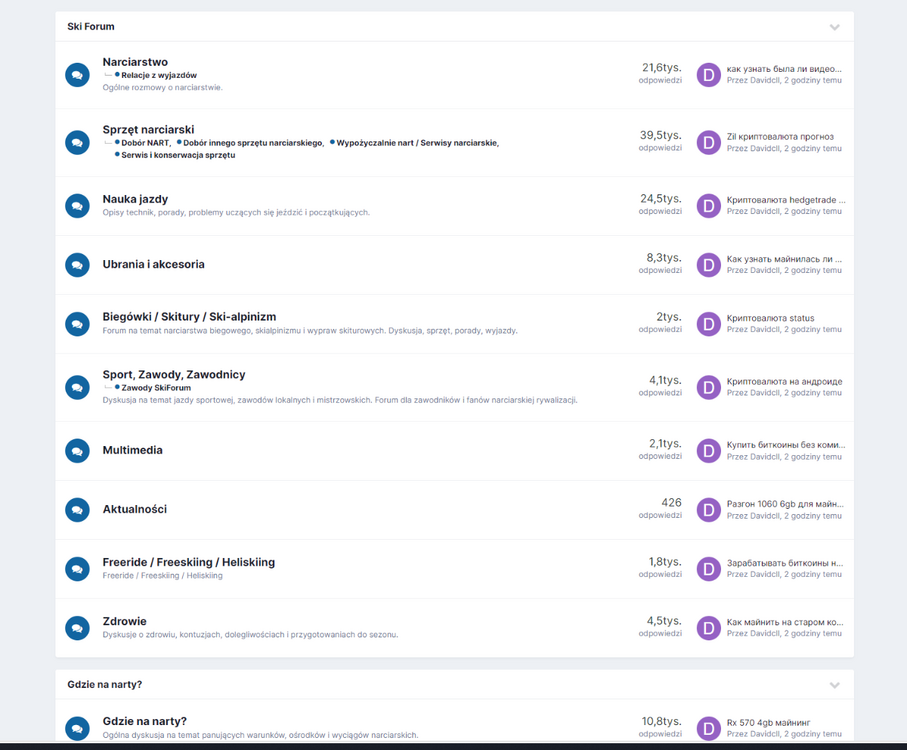Open the Biegówki / Skitury / Ski-alpinizm forum
The height and width of the screenshot is (750, 907).
click(x=189, y=316)
